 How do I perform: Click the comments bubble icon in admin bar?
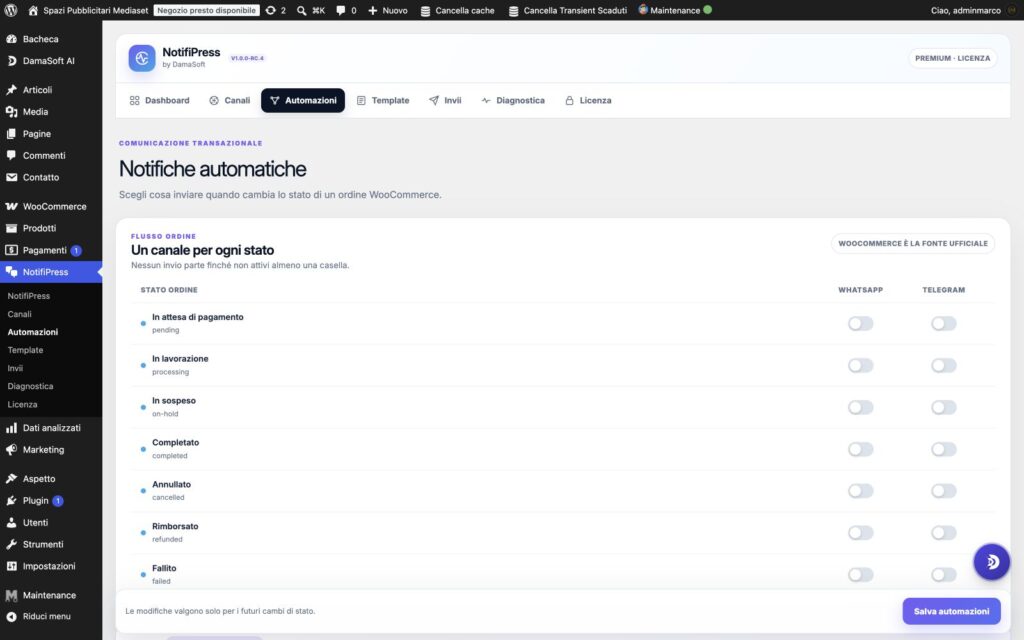[x=340, y=10]
